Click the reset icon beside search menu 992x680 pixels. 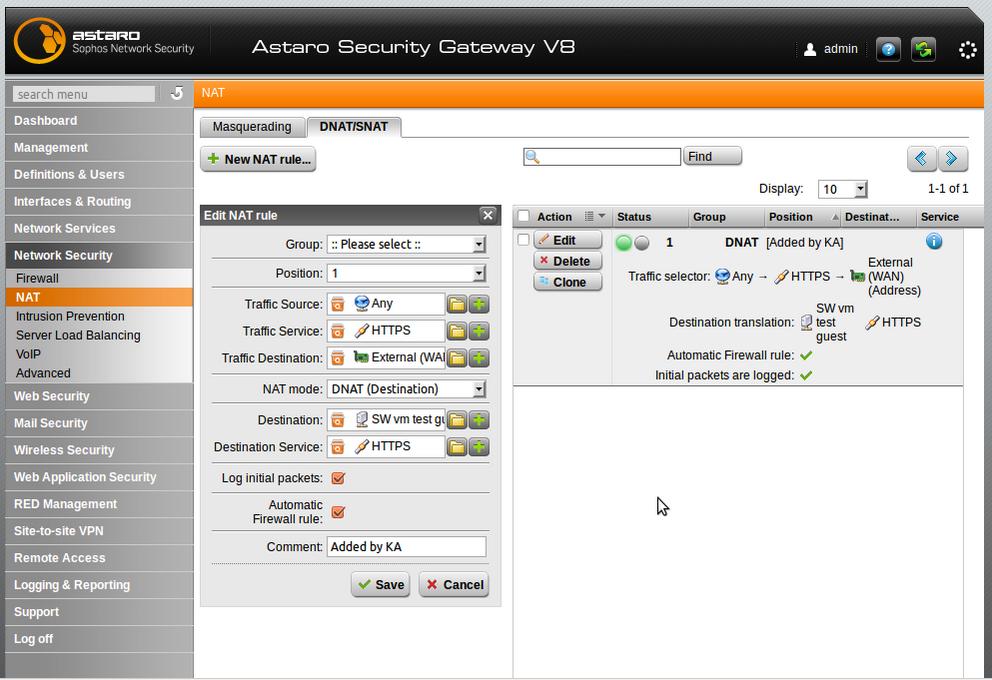coord(177,94)
